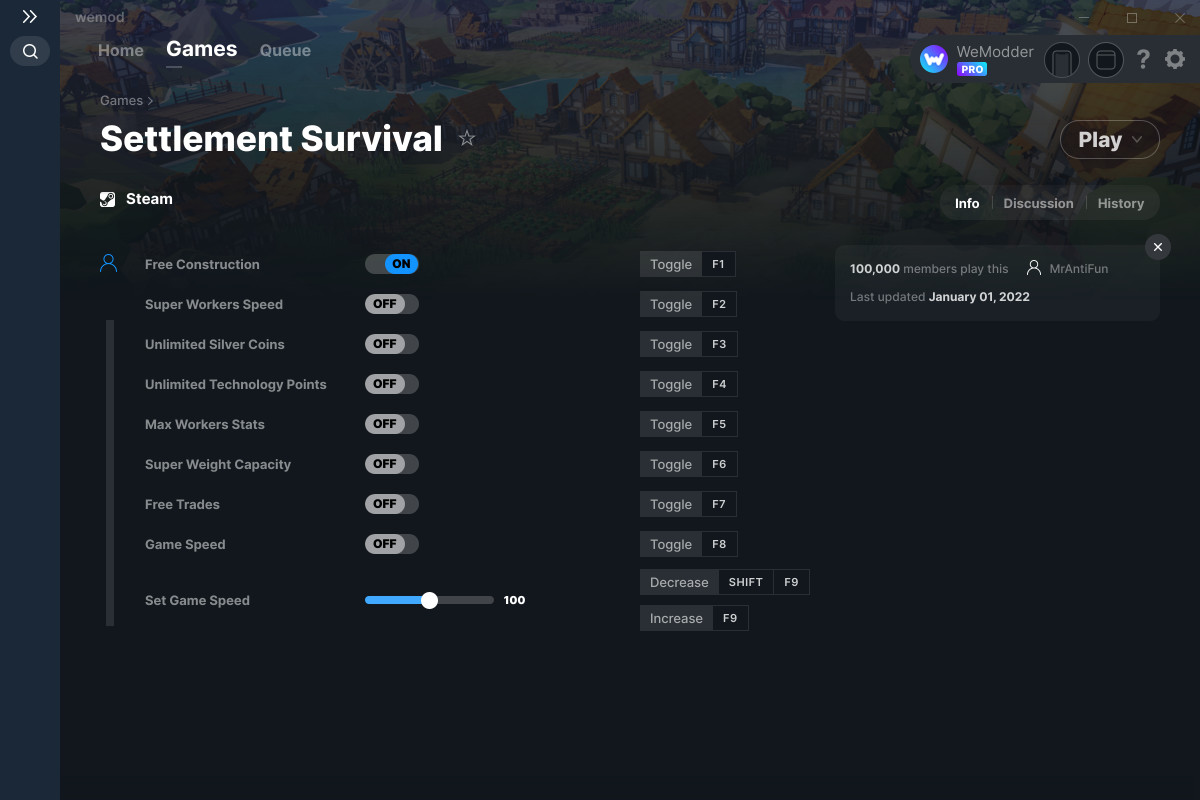Open the overlay window icon in header
This screenshot has width=1200, height=800.
pyautogui.click(x=1106, y=60)
